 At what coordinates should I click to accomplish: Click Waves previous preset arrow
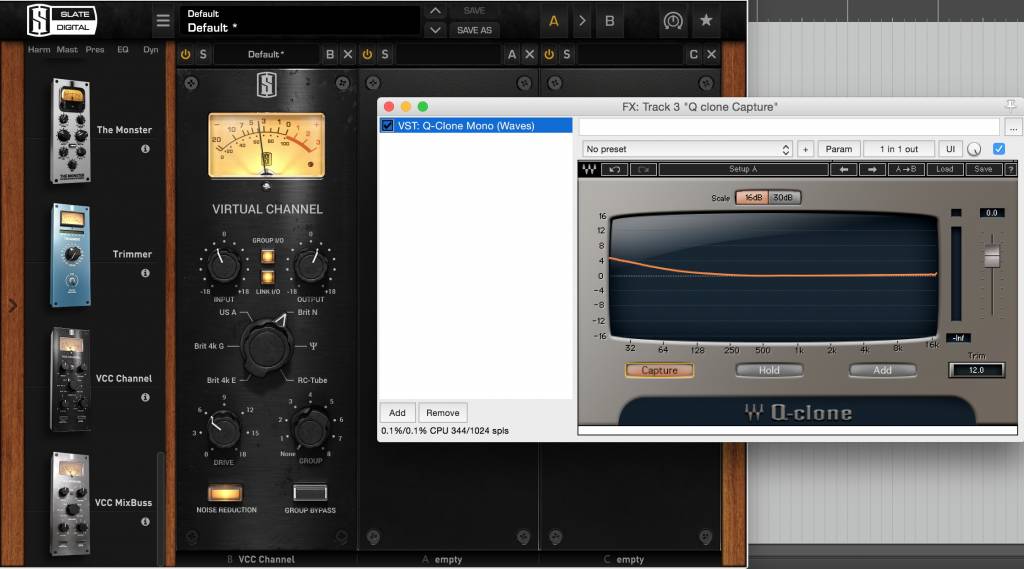[x=844, y=169]
